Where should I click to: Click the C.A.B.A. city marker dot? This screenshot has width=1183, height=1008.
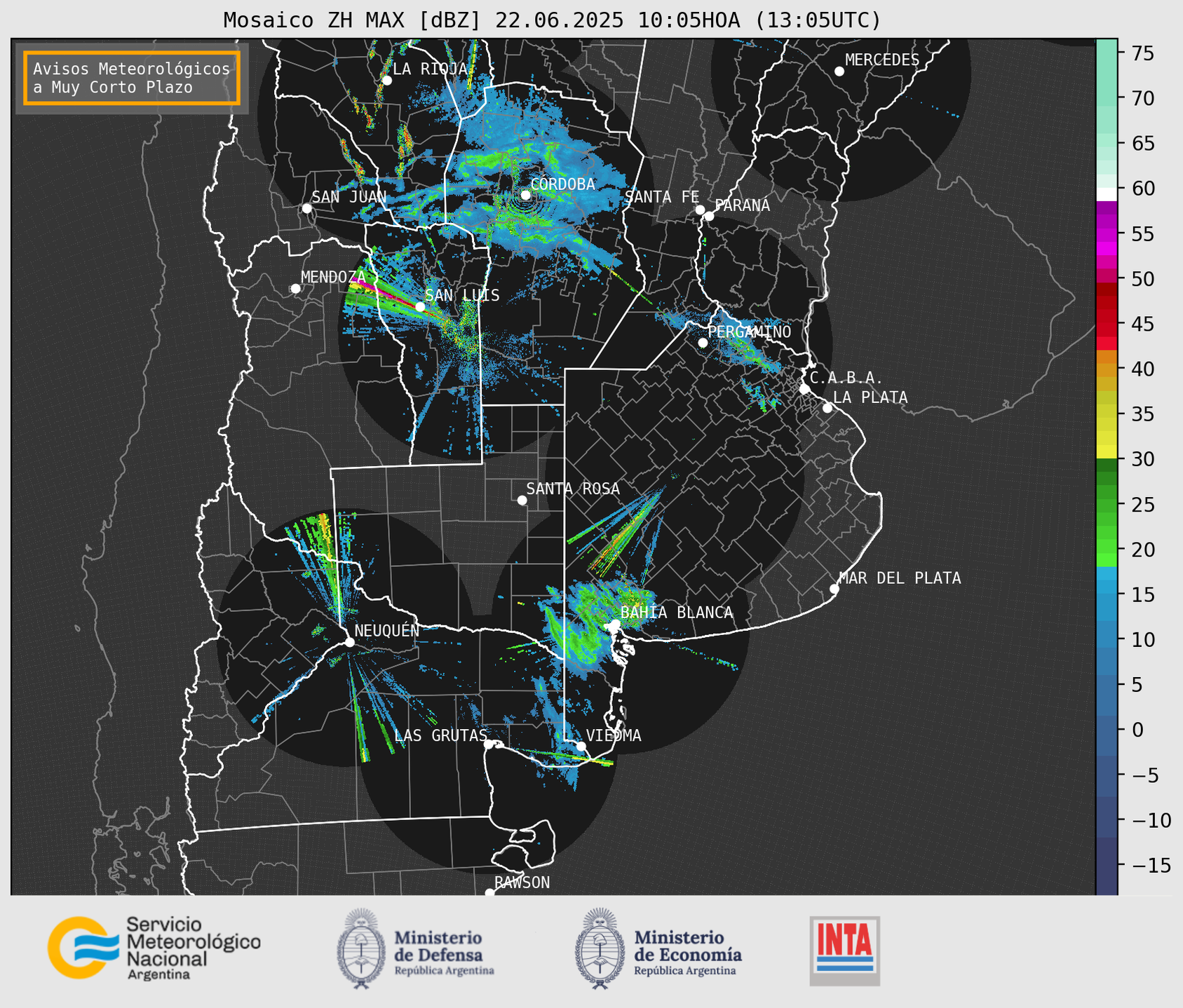[x=804, y=389]
